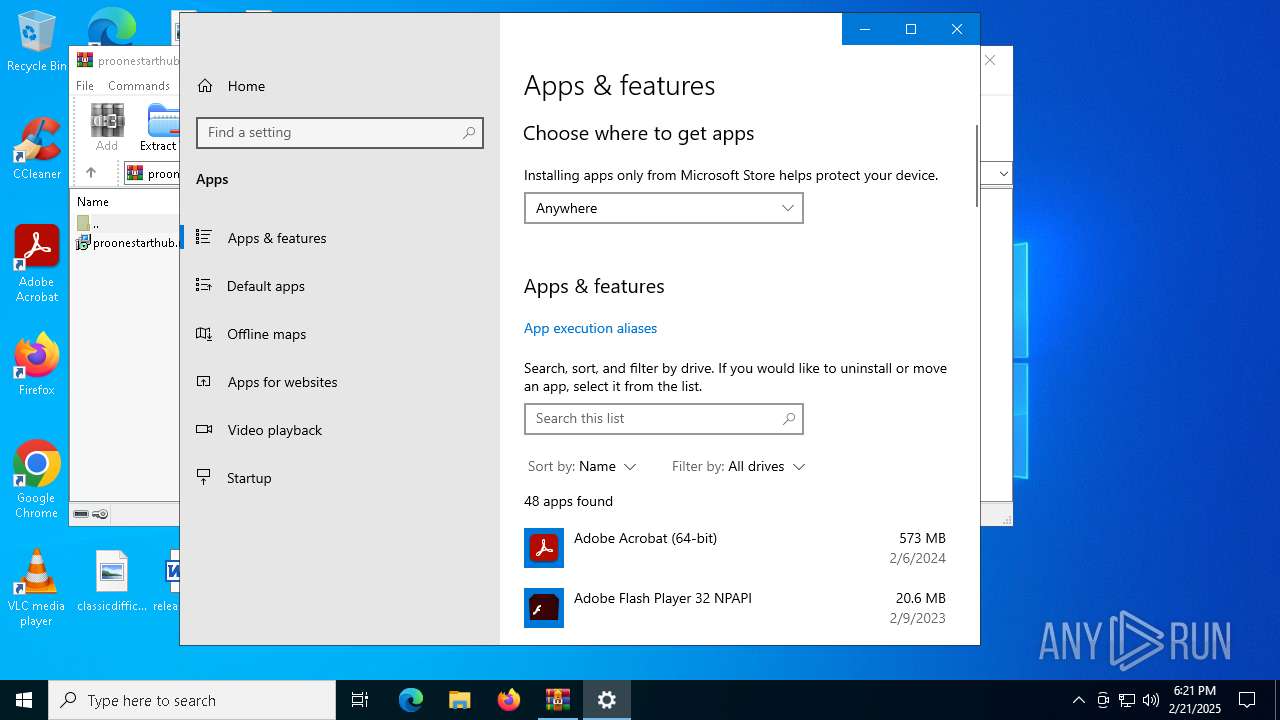Open Offline maps settings
Screen dimensions: 1280x720
pyautogui.click(x=340, y=334)
